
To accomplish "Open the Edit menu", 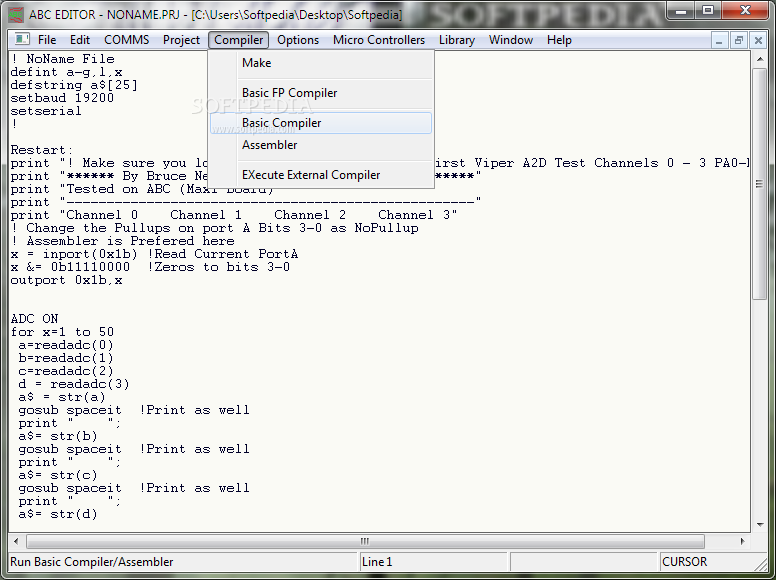I will [x=80, y=40].
